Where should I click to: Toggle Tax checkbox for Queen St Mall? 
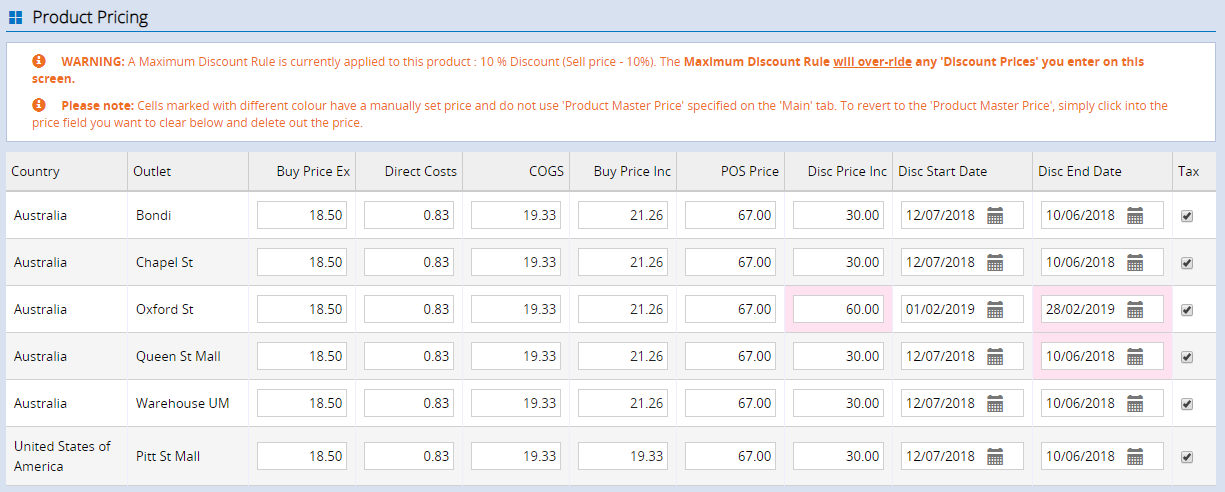[x=1187, y=357]
